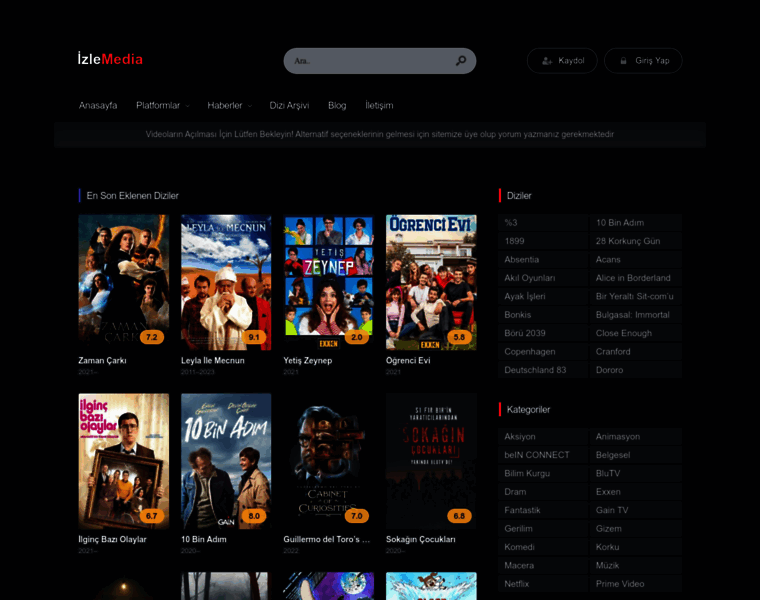Open the Zaman Çarkı poster thumbnail
Image resolution: width=760 pixels, height=600 pixels.
(x=124, y=283)
